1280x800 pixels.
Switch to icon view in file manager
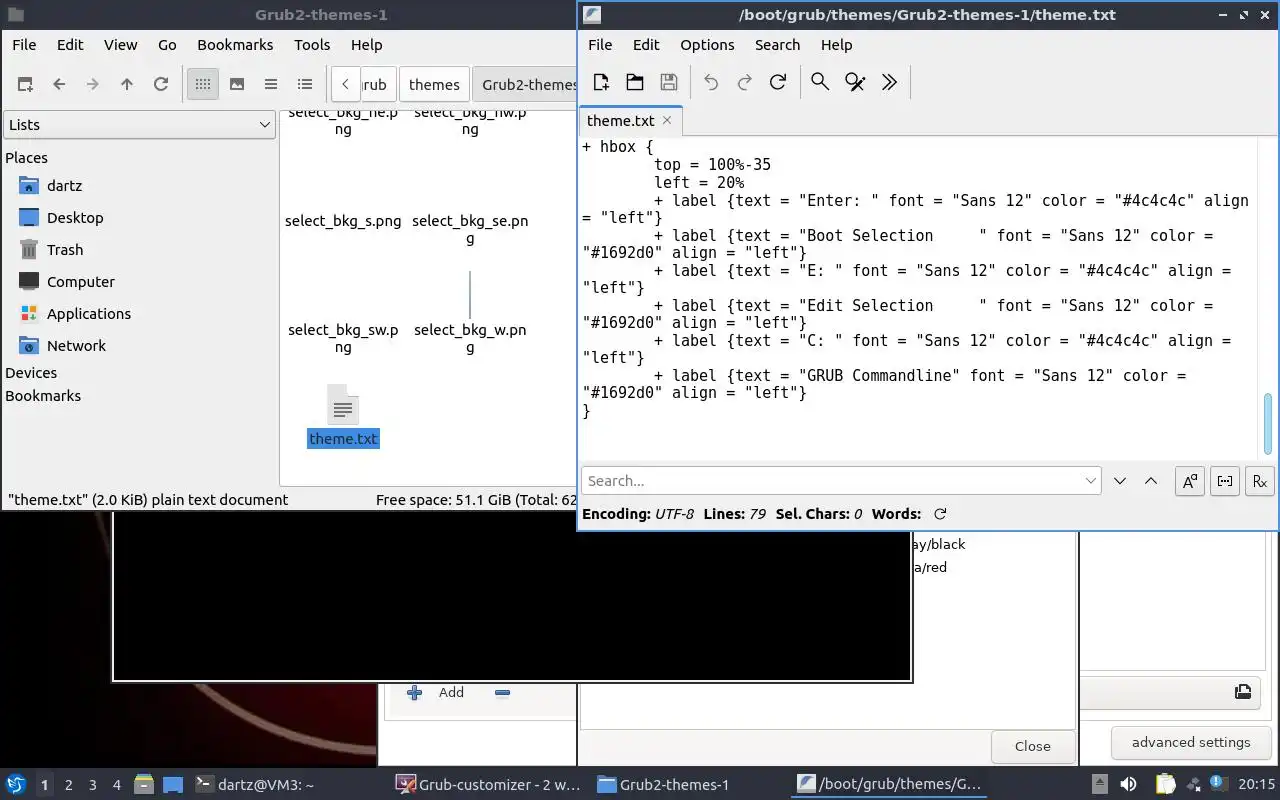[x=203, y=85]
